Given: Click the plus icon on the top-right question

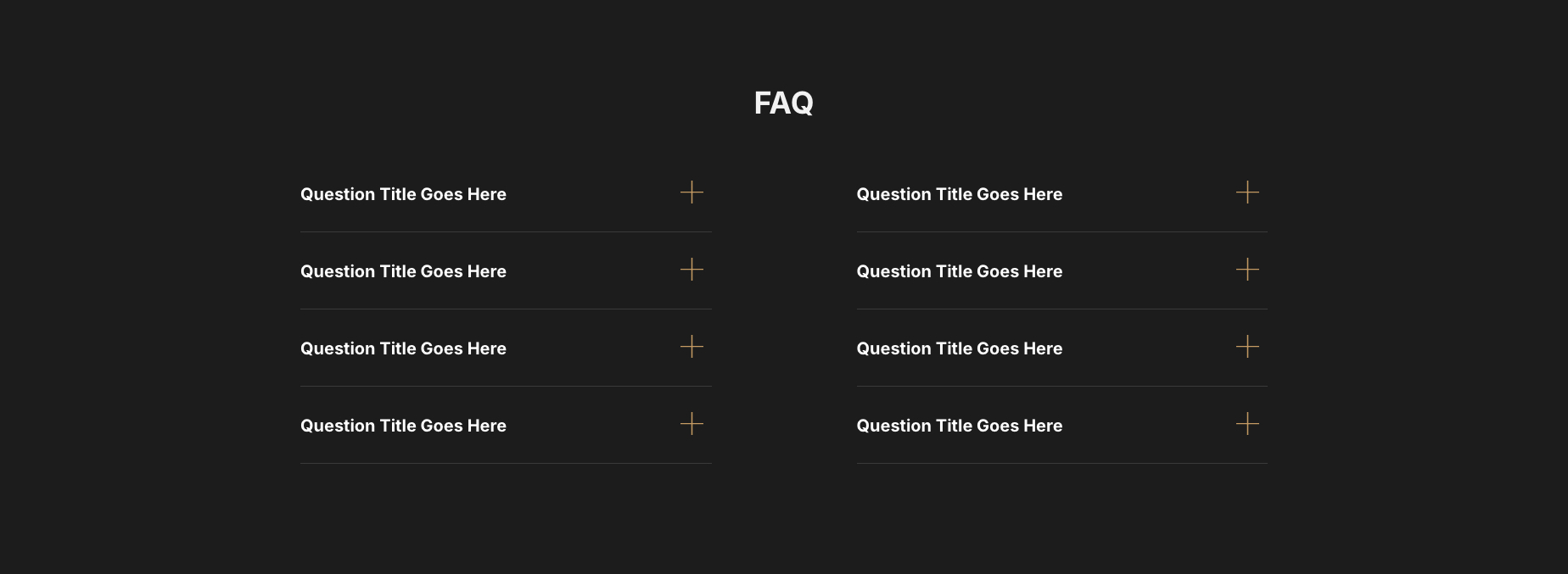Looking at the screenshot, I should pyautogui.click(x=1247, y=192).
